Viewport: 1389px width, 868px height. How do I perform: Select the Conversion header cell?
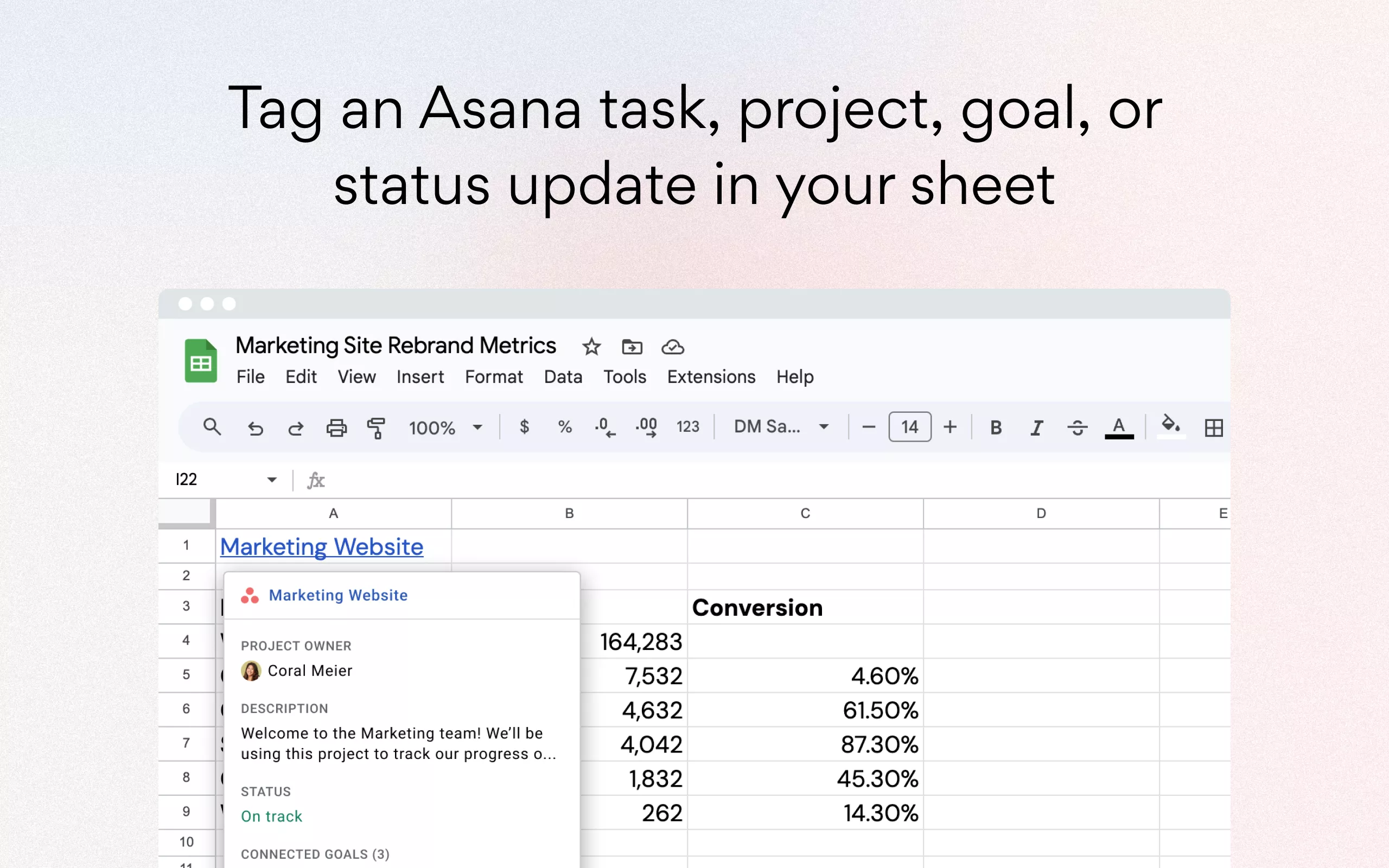pyautogui.click(x=805, y=608)
